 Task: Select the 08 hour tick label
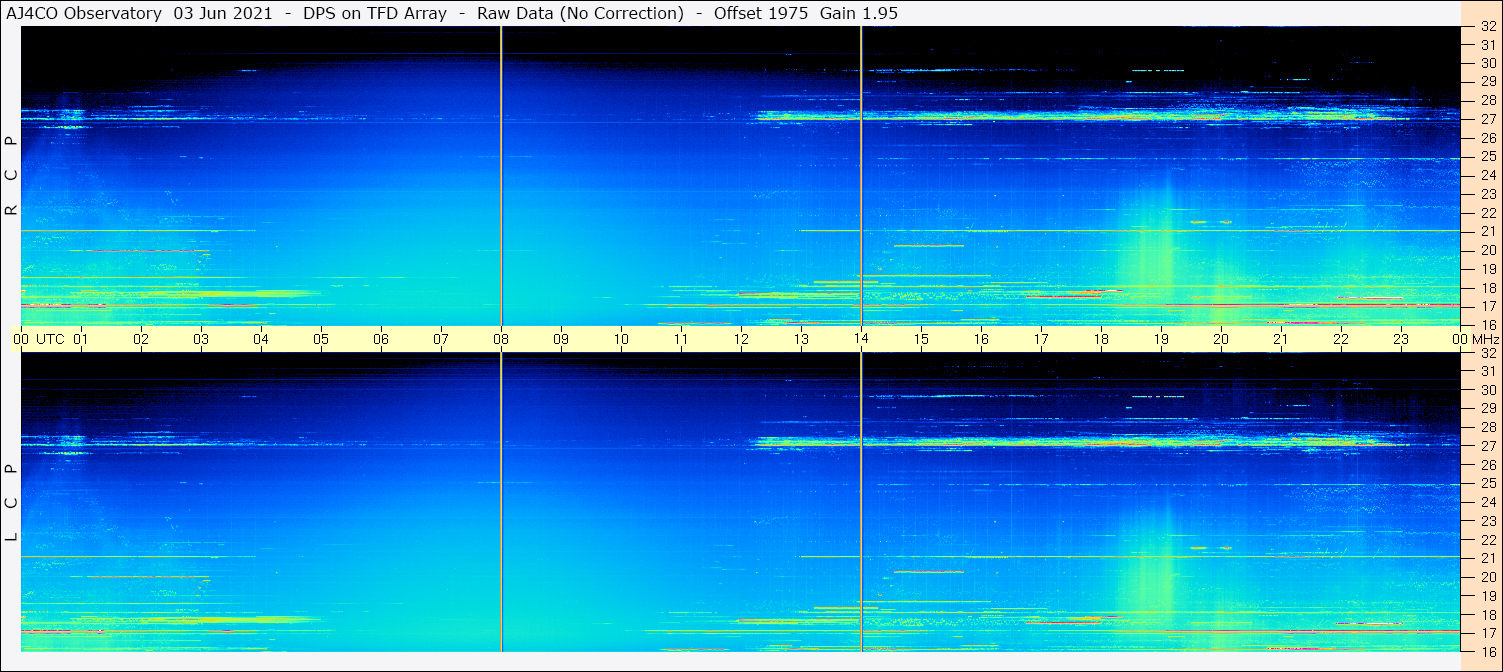501,339
